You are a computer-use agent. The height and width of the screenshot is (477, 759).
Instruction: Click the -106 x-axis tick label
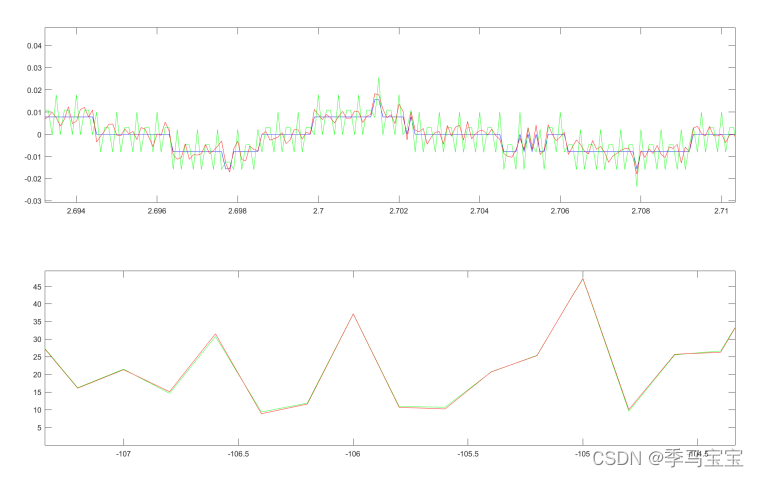(353, 454)
